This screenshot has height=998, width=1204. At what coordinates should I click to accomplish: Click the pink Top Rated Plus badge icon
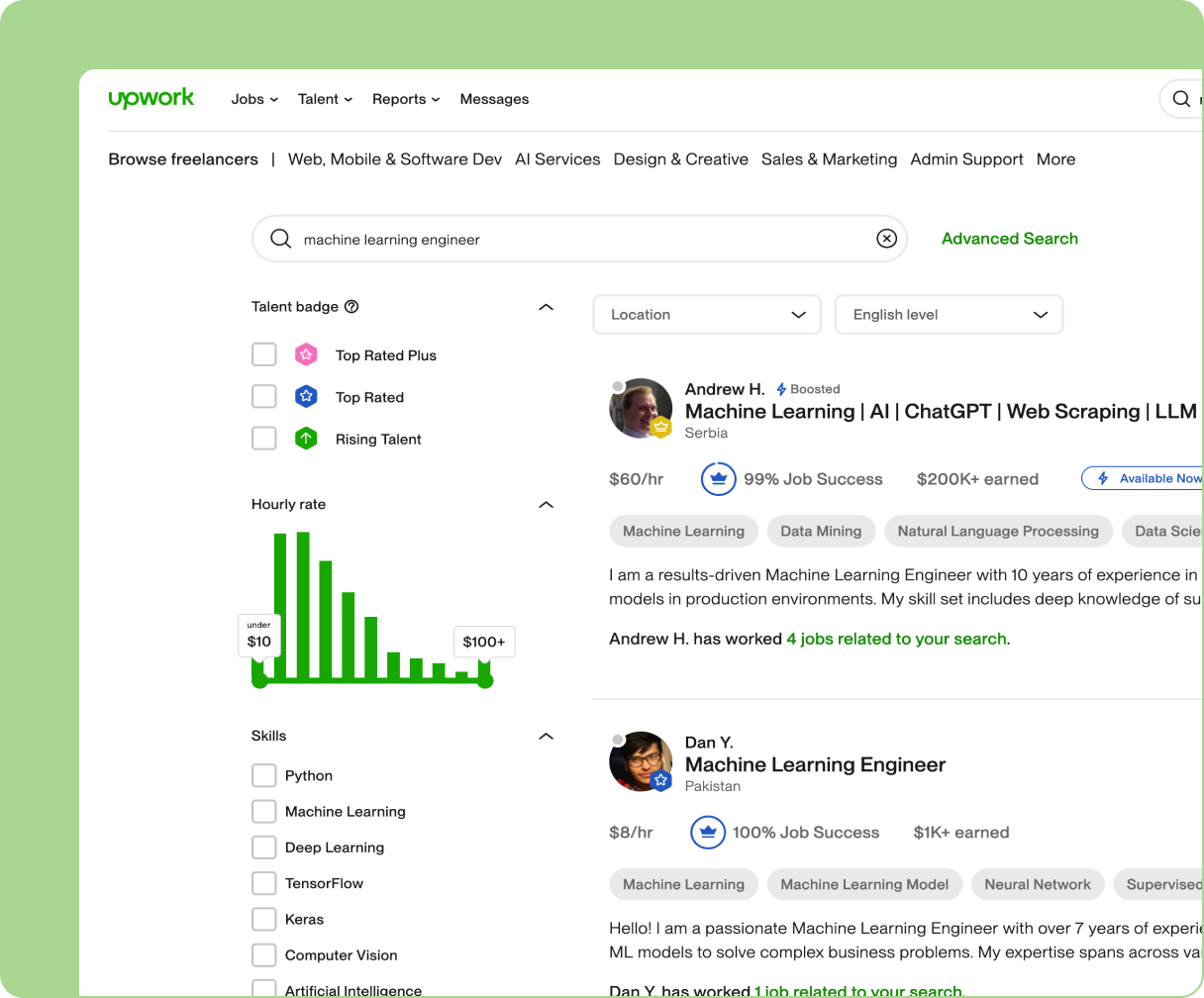click(x=306, y=354)
